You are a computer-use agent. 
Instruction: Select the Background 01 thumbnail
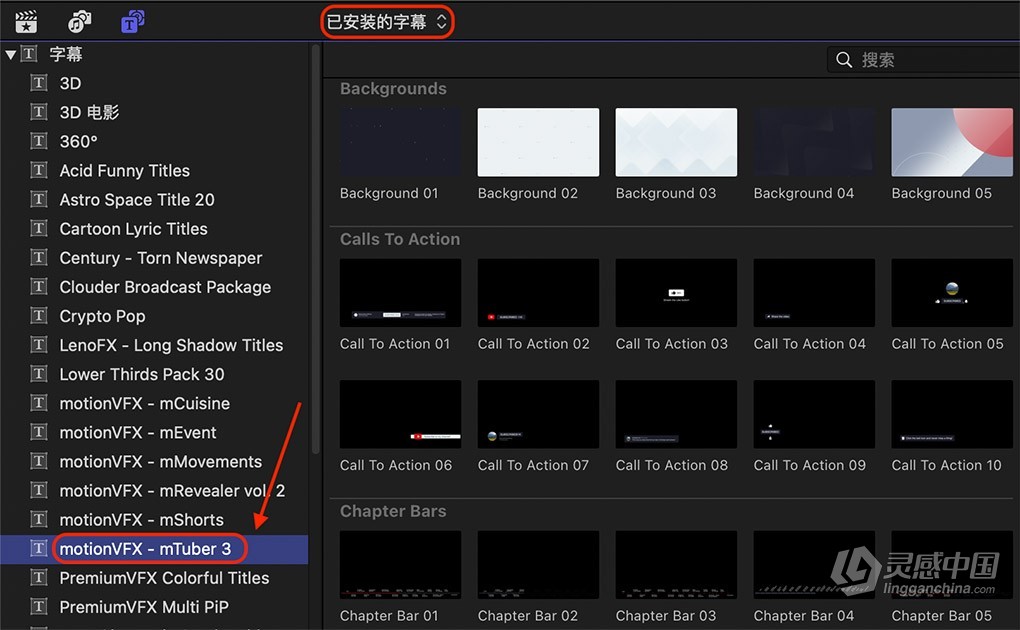click(x=401, y=143)
